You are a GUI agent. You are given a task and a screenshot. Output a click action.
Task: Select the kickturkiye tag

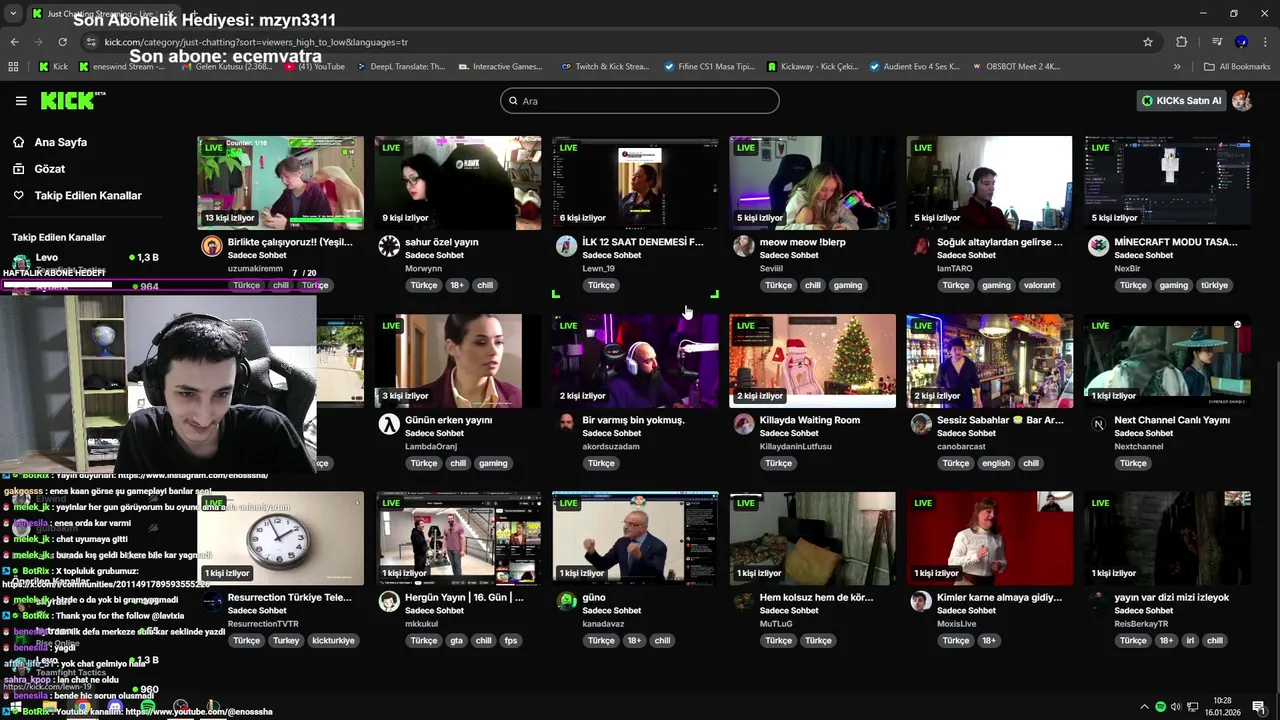(x=334, y=641)
